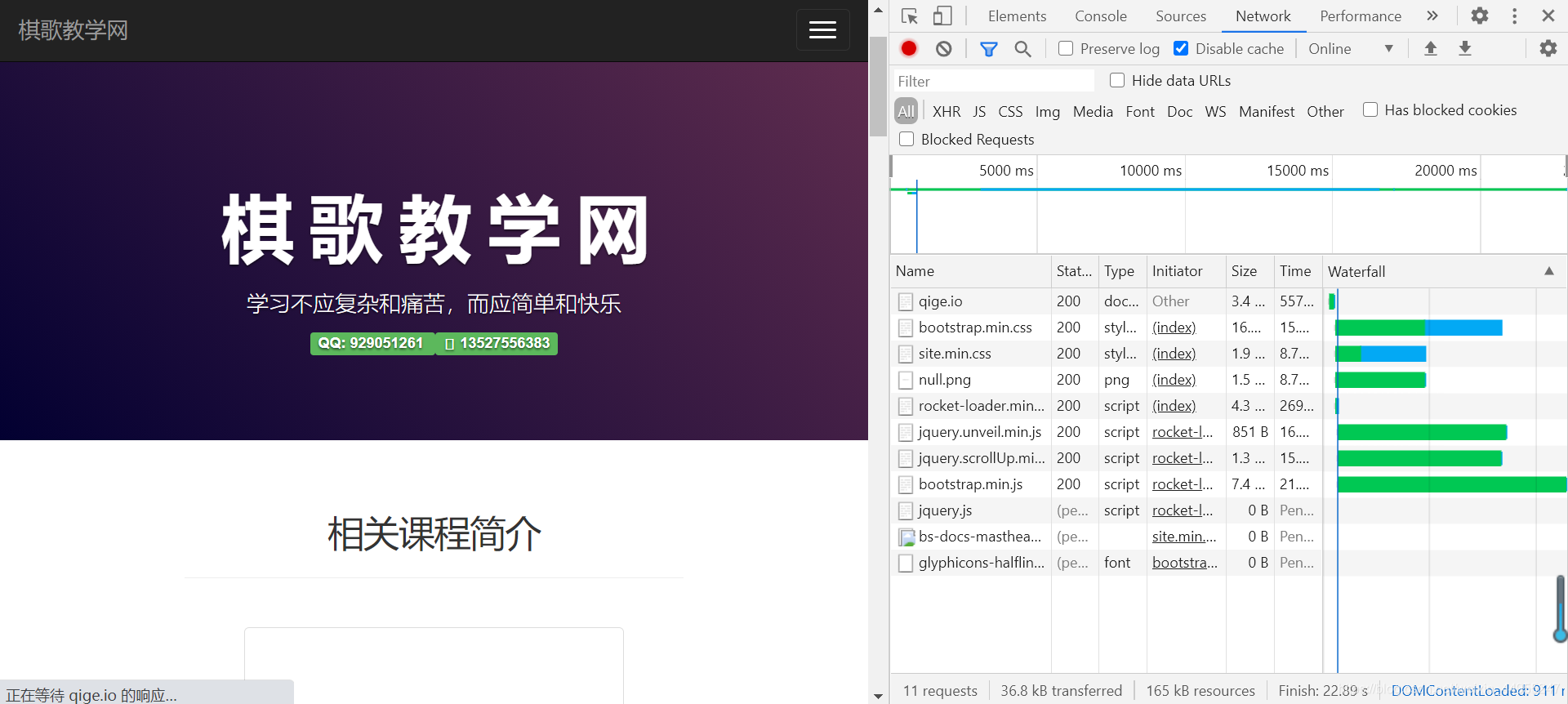Filter requests by WS
The width and height of the screenshot is (1568, 704).
point(1215,112)
